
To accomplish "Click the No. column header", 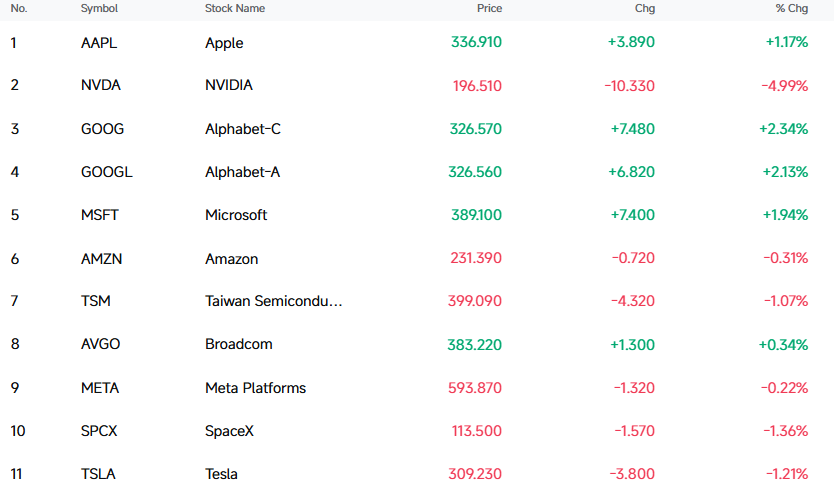I will tap(19, 9).
